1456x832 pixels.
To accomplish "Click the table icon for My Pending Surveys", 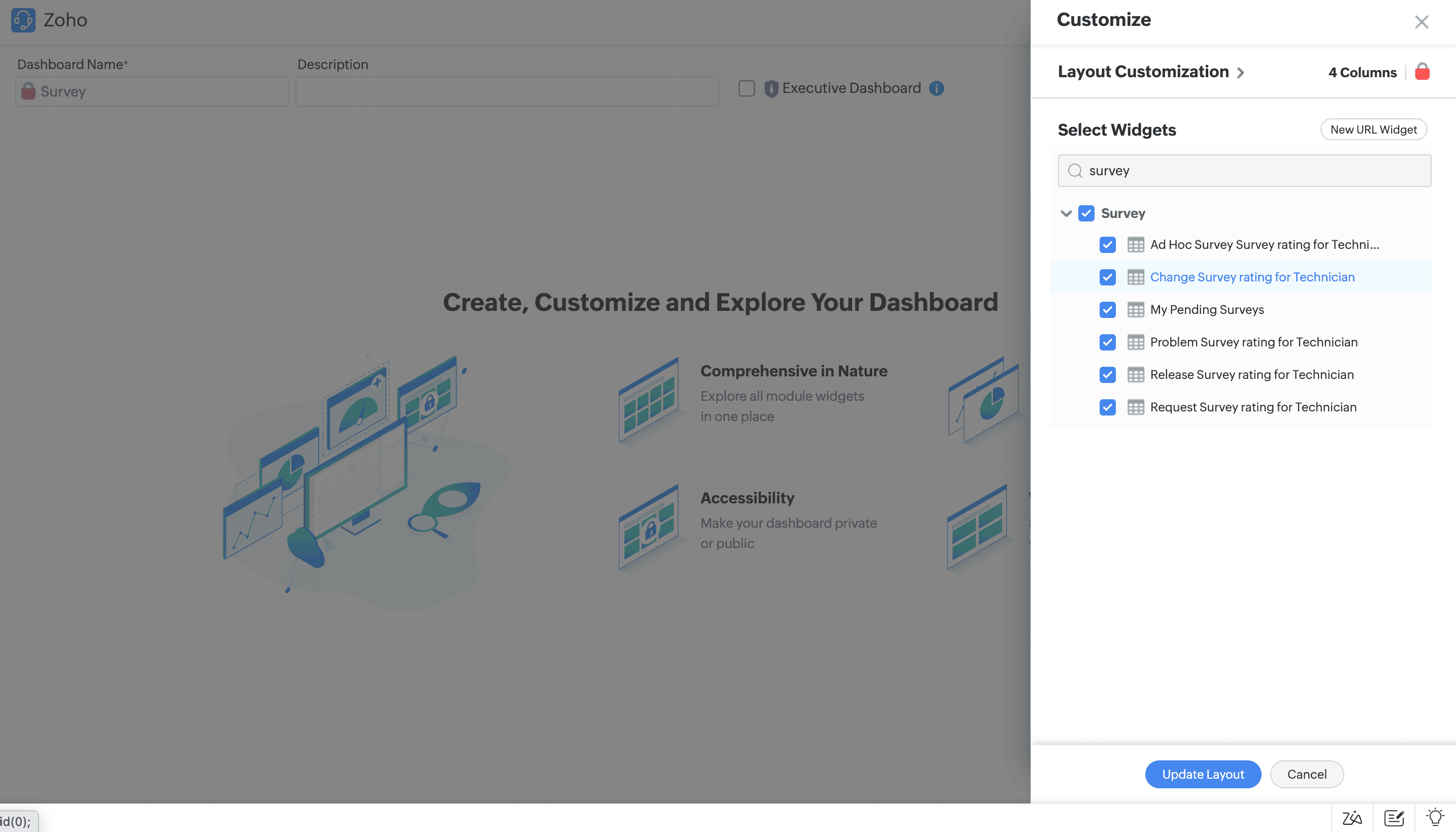I will [x=1135, y=310].
